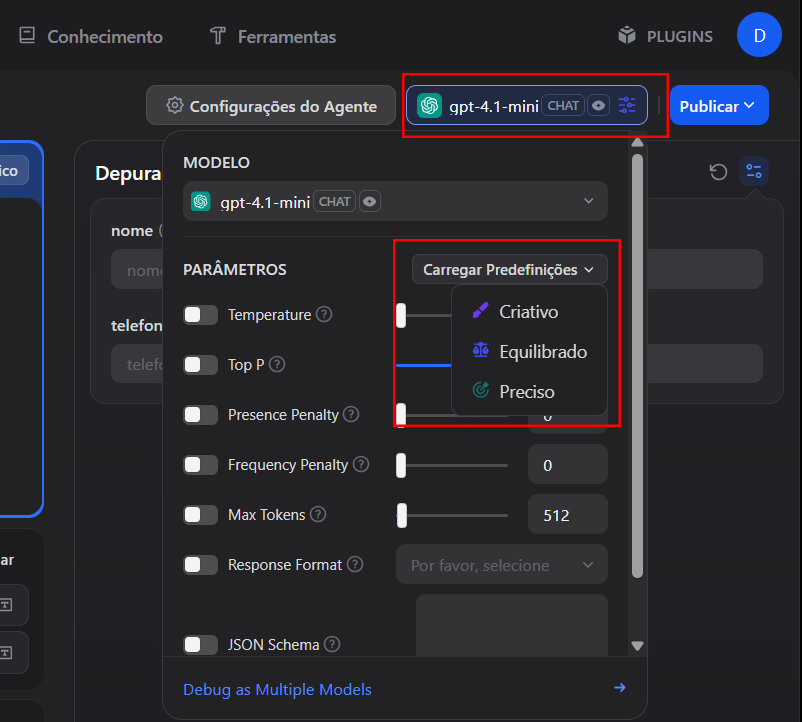Click the vision eye badge in top model button
802x722 pixels.
pyautogui.click(x=598, y=106)
